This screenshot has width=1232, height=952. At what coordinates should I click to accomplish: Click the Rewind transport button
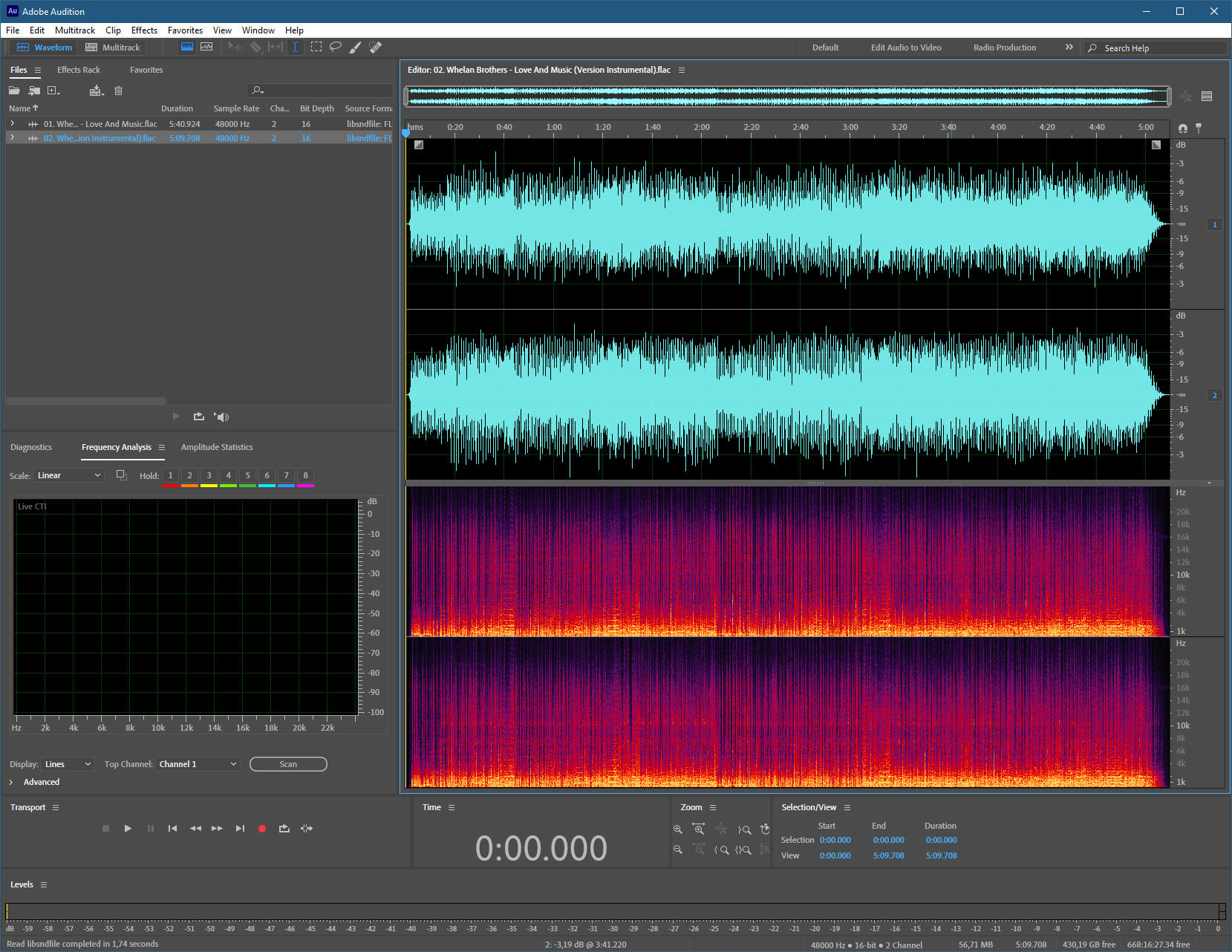tap(195, 828)
